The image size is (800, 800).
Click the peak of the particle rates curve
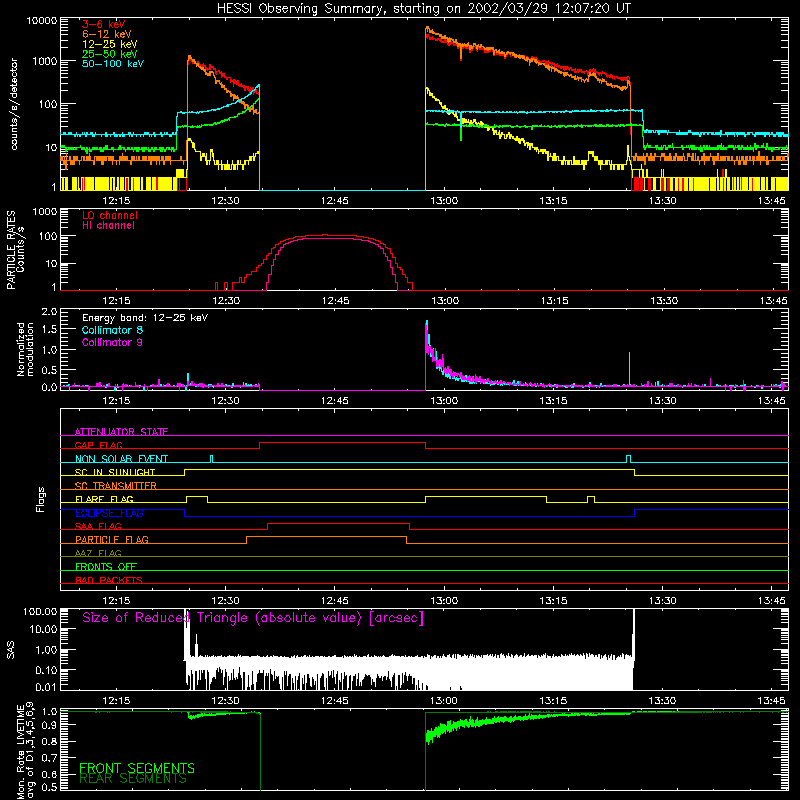coord(327,235)
